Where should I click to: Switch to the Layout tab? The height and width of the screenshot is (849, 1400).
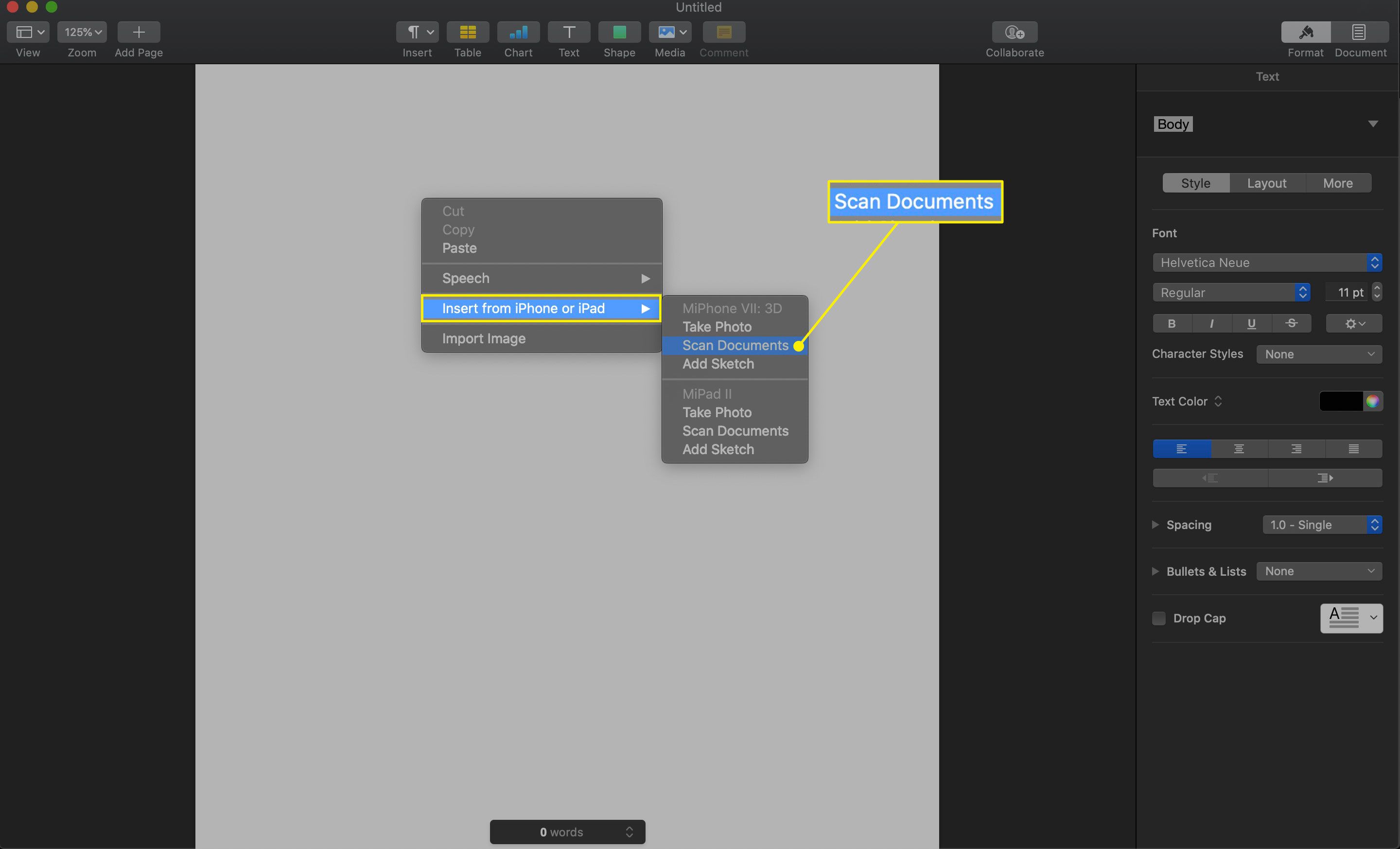[1266, 183]
